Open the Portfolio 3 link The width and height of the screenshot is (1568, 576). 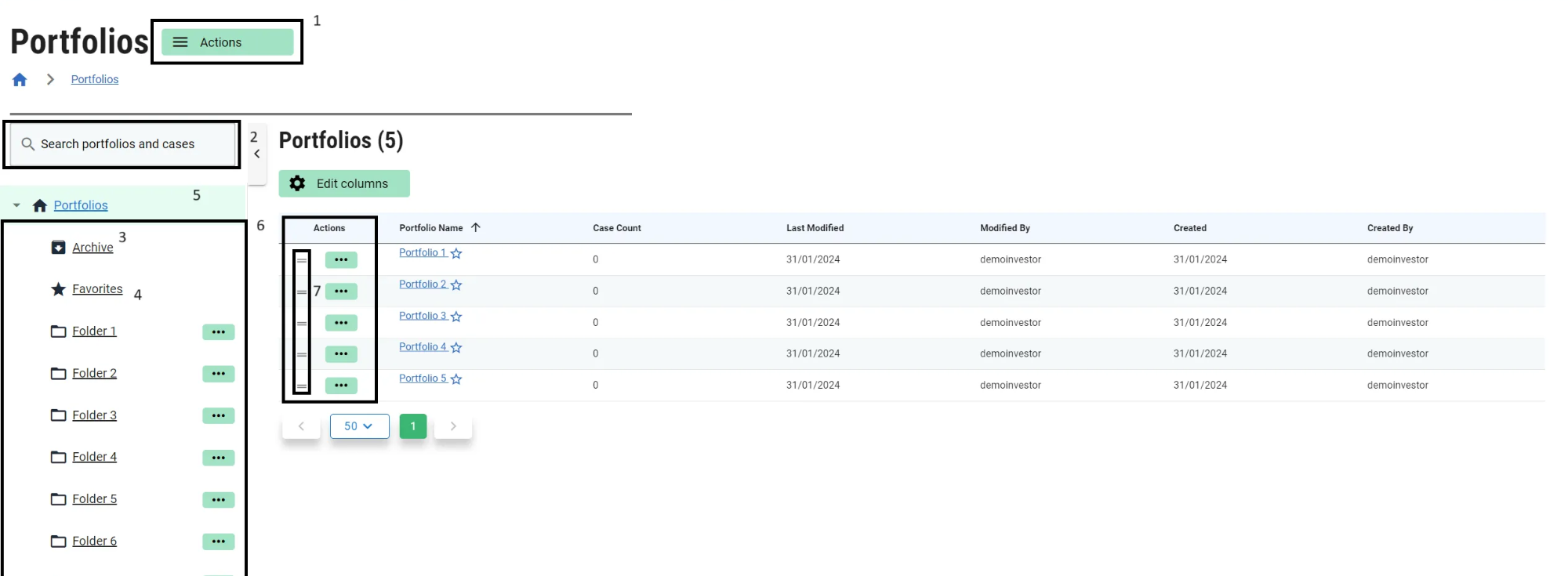coord(422,316)
